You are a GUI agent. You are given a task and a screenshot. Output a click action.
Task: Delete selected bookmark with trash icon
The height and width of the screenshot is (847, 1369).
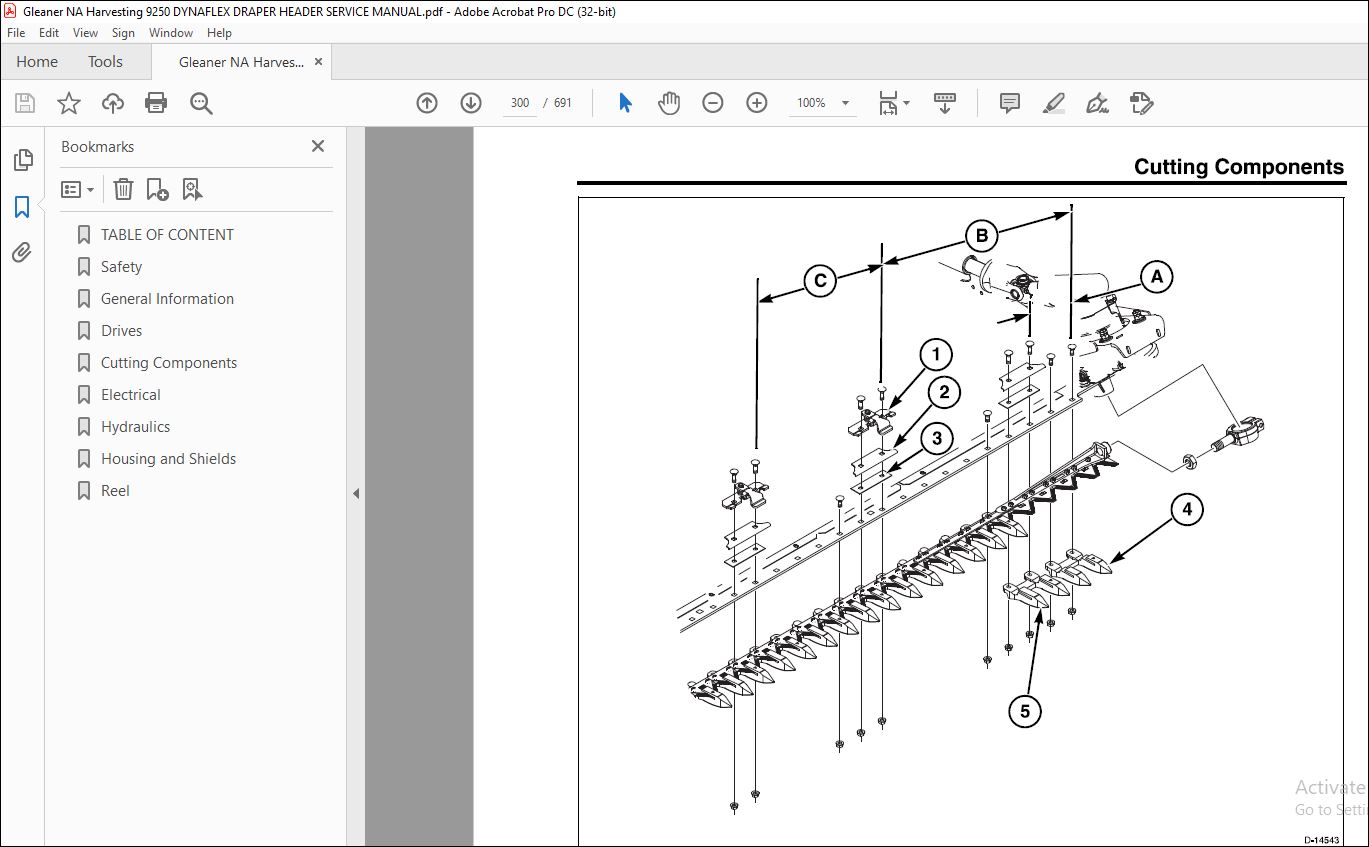[123, 189]
